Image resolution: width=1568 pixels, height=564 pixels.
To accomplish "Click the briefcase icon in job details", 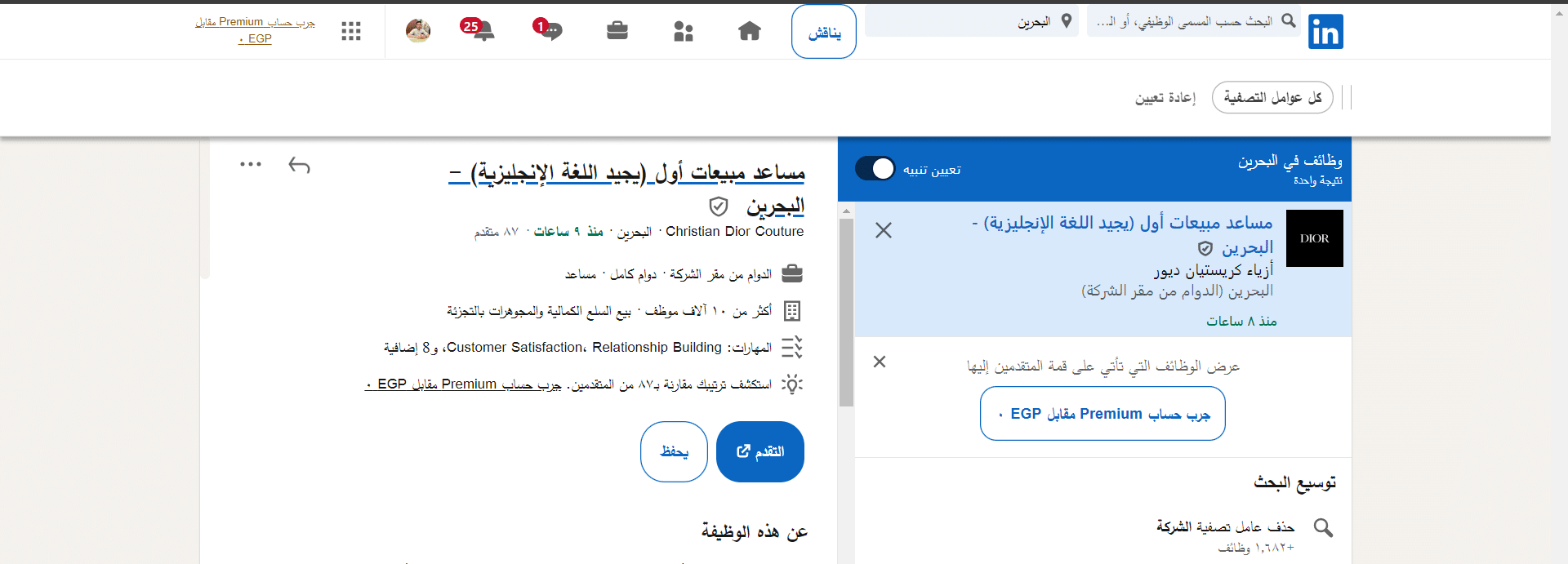I will [792, 274].
